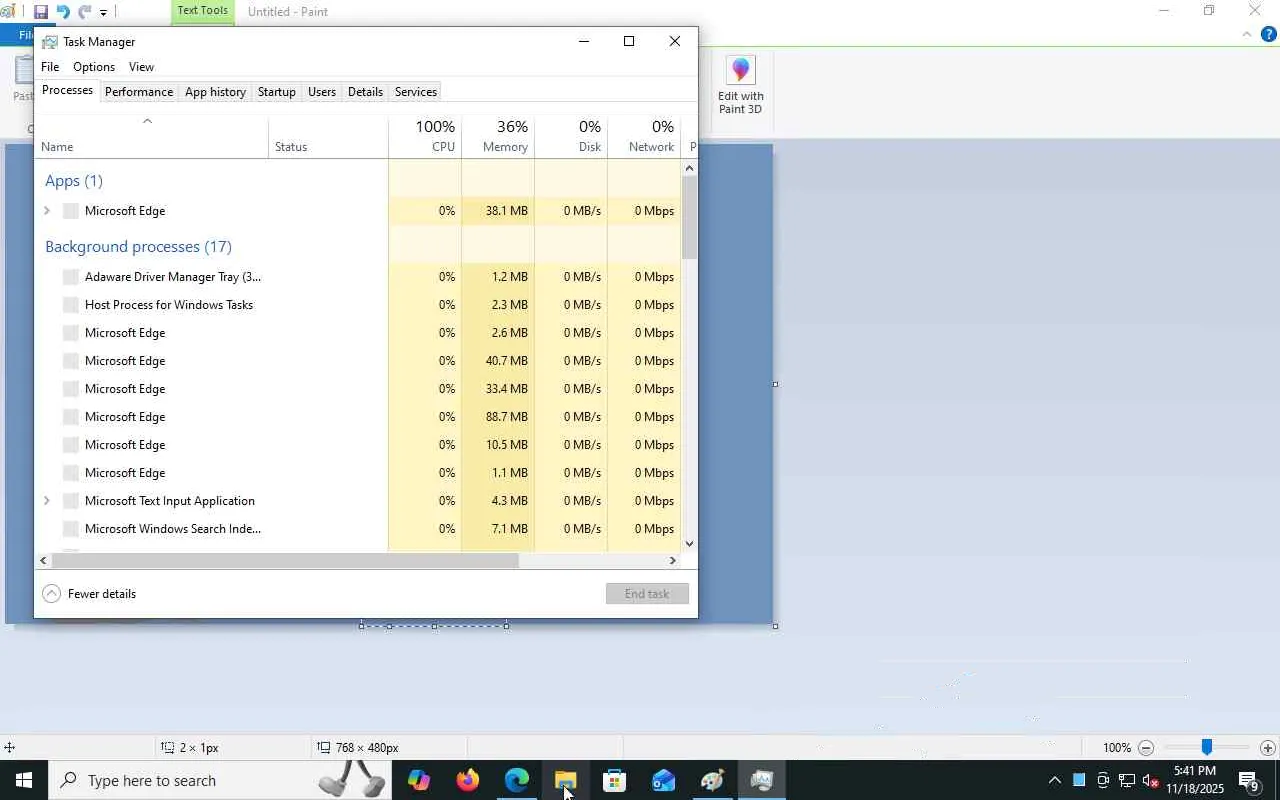Sort processes by the Memory column header

tap(498, 137)
